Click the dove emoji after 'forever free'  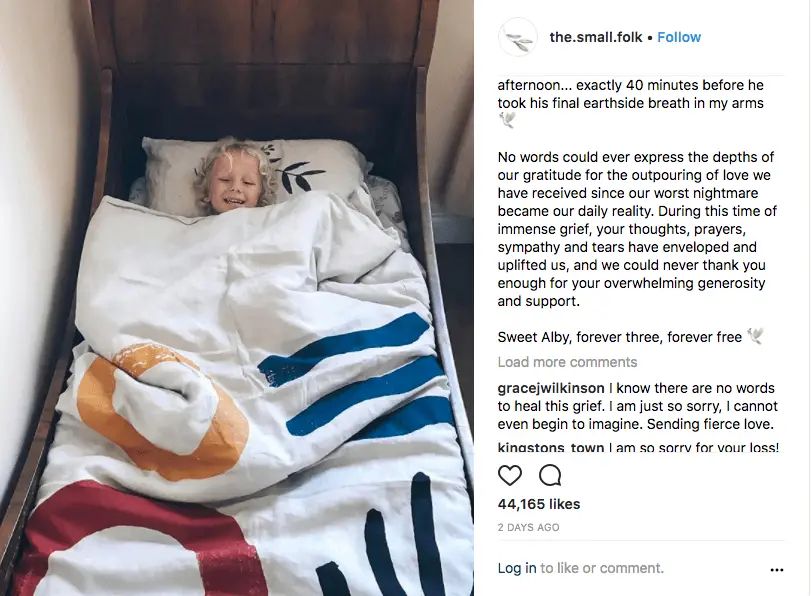point(755,336)
